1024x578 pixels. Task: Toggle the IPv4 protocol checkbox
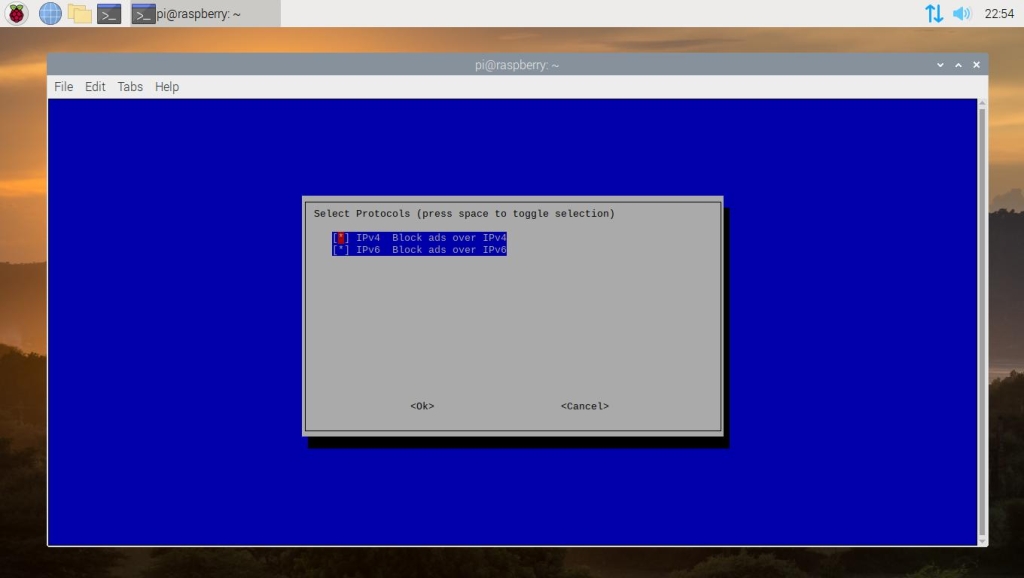pos(341,238)
